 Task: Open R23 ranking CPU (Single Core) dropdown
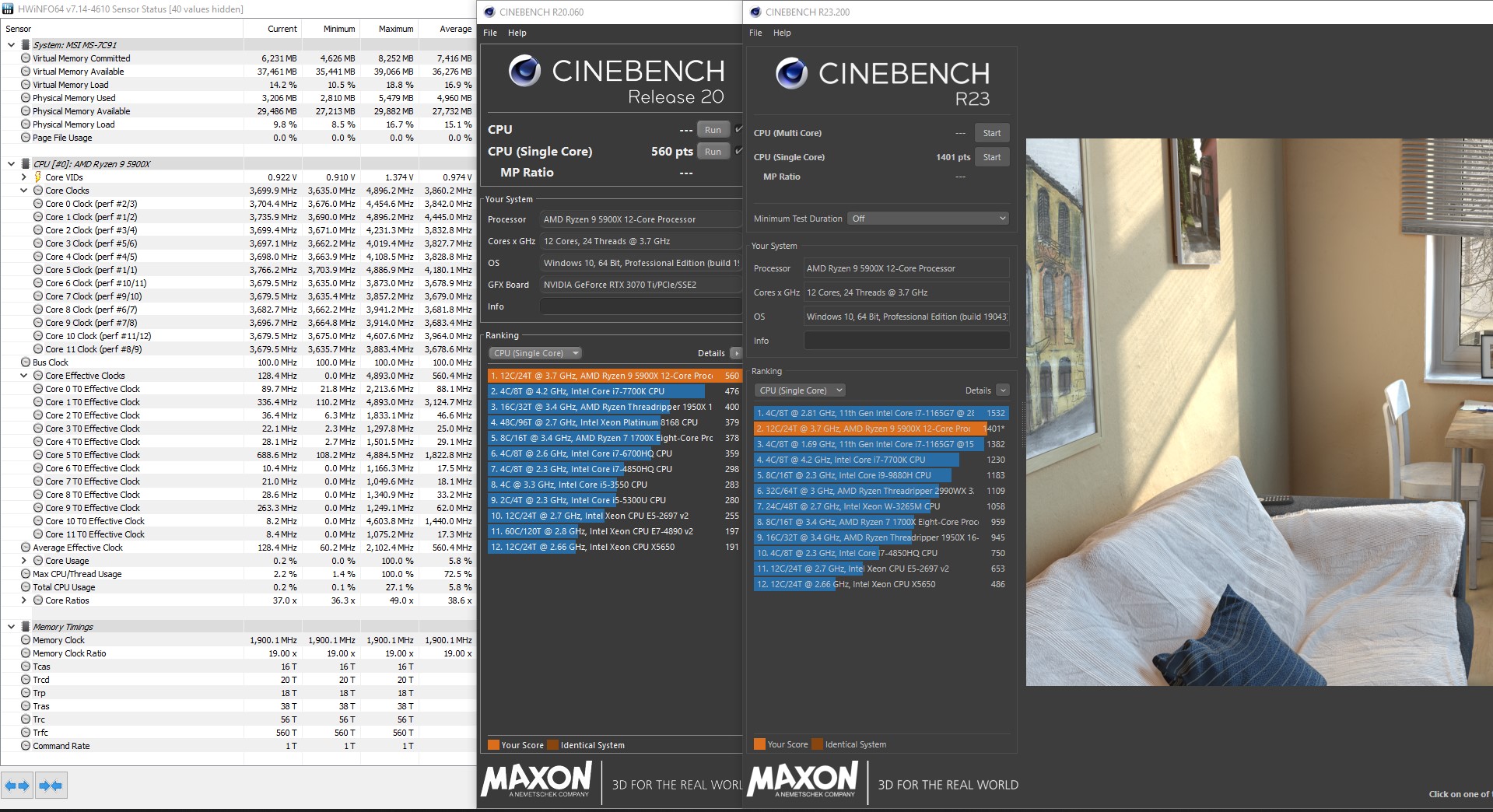pos(801,390)
